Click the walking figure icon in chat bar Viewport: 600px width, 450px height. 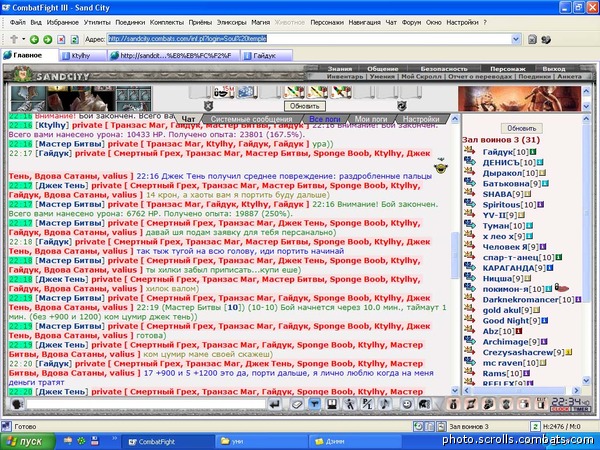click(349, 404)
